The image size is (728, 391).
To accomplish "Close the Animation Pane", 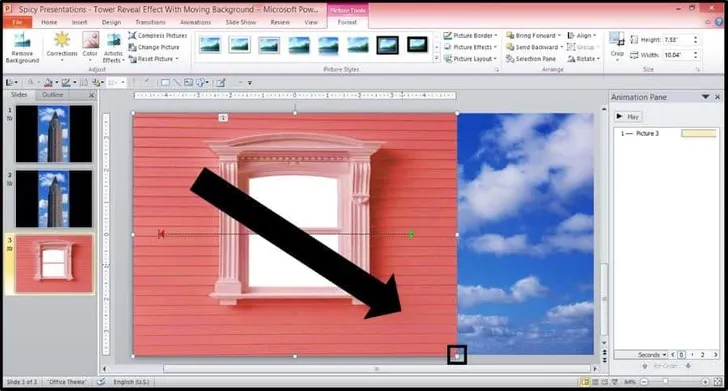I will (x=717, y=97).
